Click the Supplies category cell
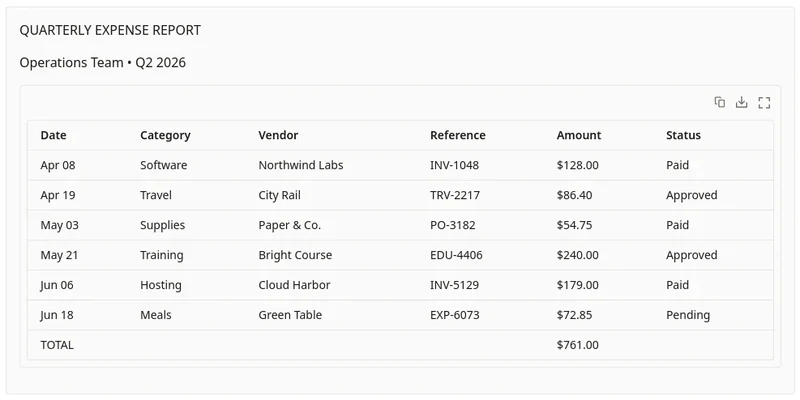 162,226
